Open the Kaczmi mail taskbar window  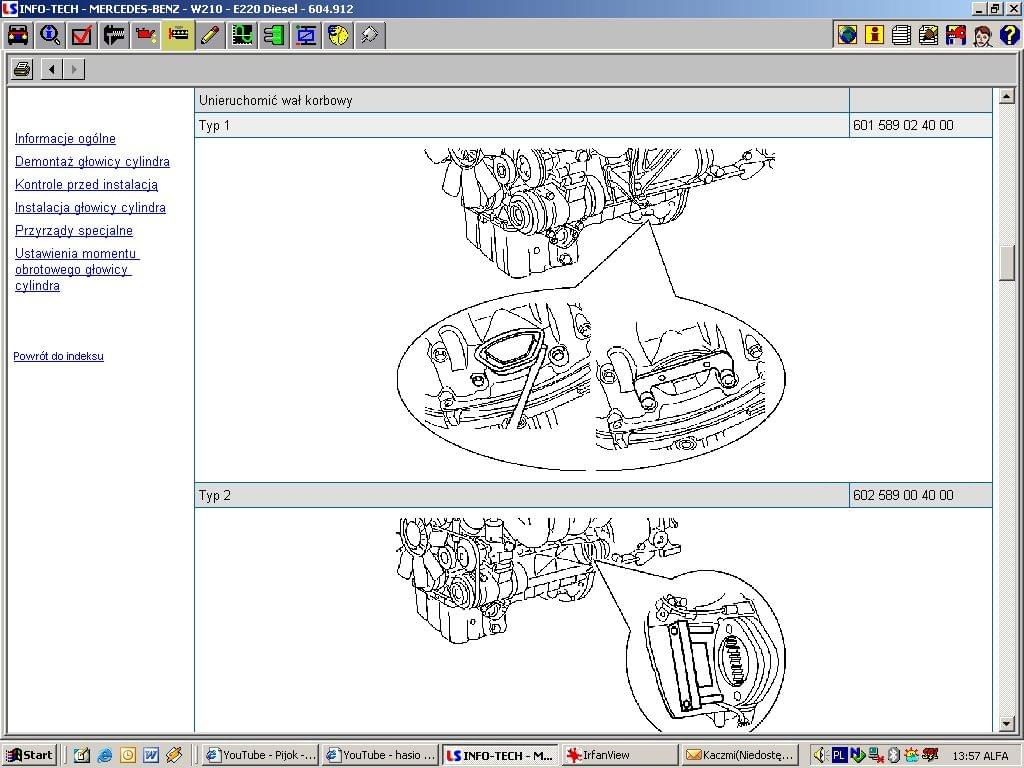tap(741, 756)
